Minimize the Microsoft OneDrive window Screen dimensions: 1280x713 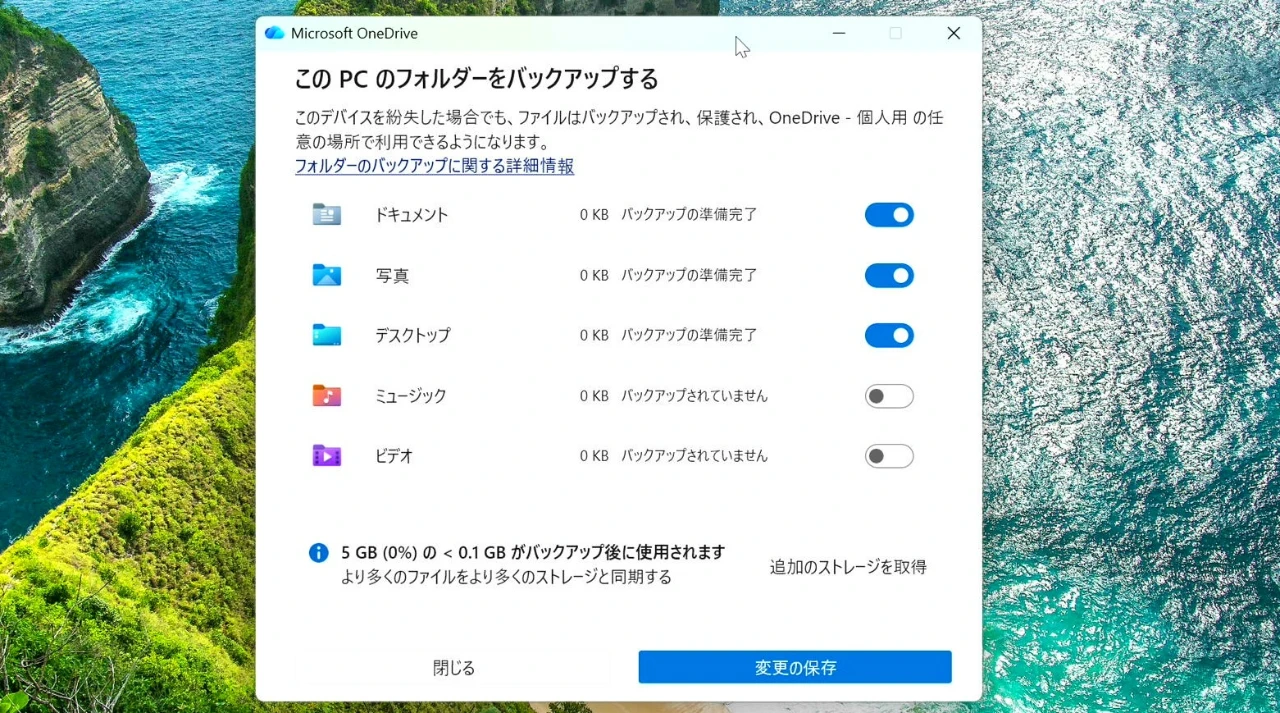coord(837,33)
